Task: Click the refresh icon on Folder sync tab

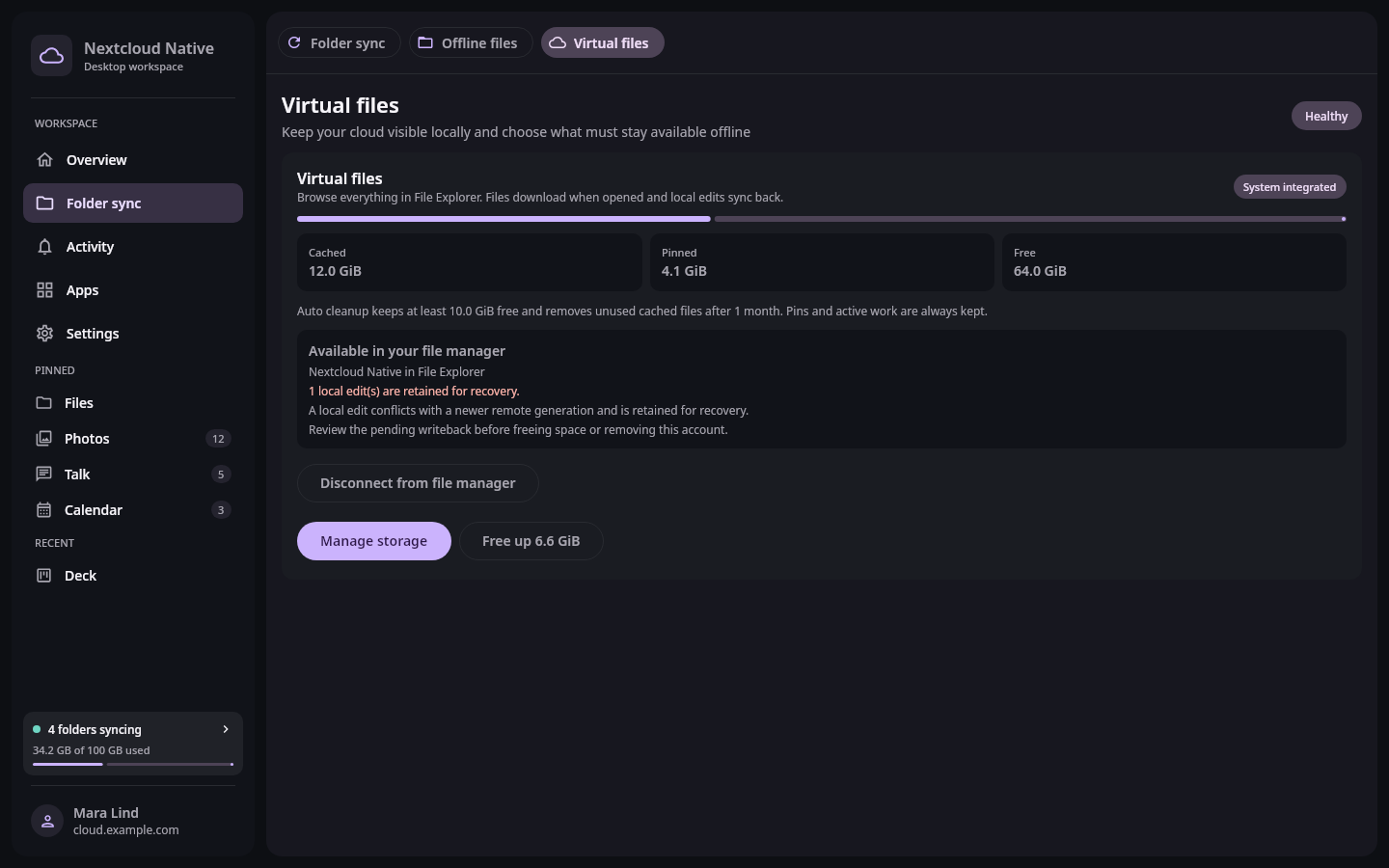Action: 294,42
